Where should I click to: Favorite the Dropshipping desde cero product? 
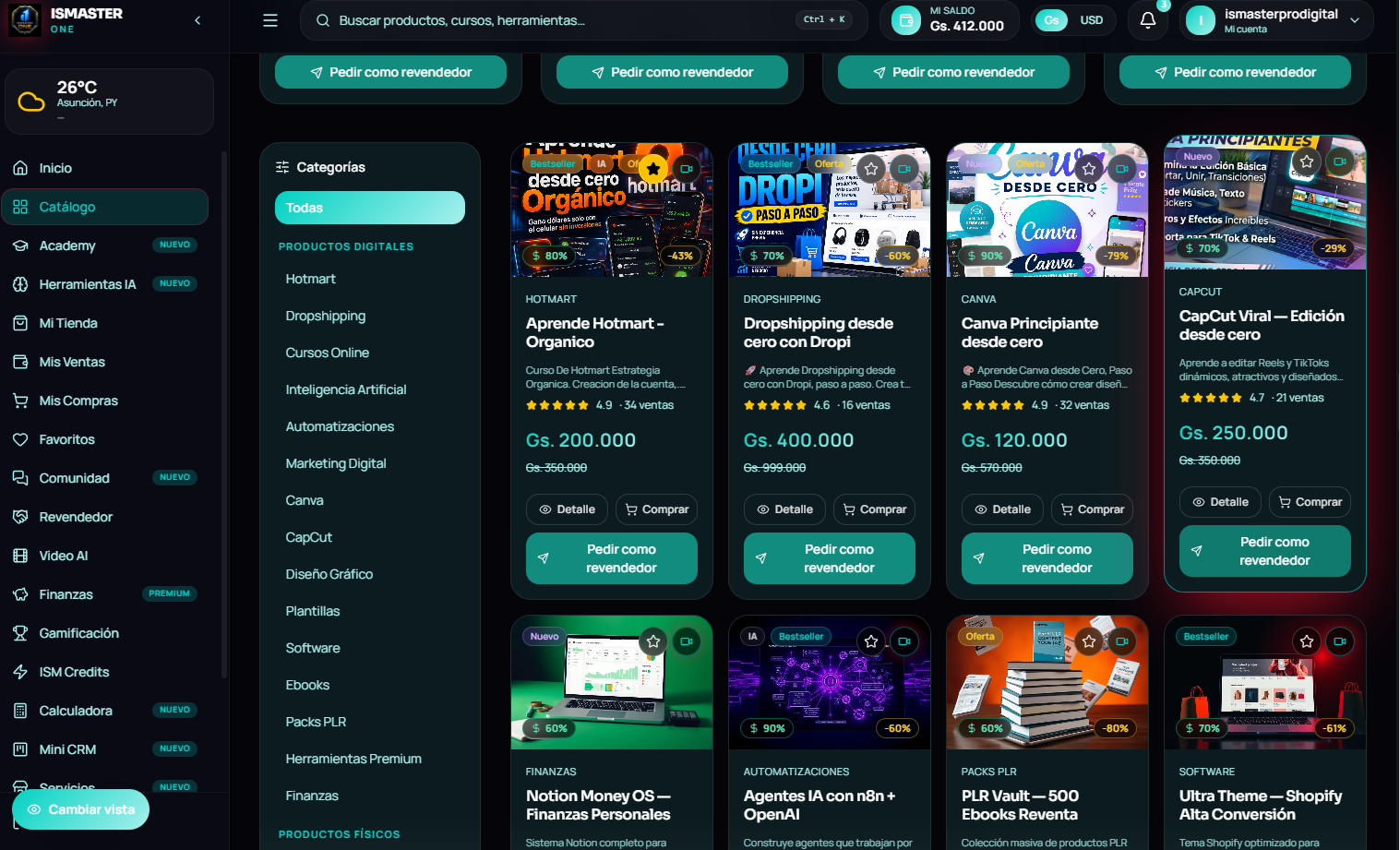tap(871, 169)
